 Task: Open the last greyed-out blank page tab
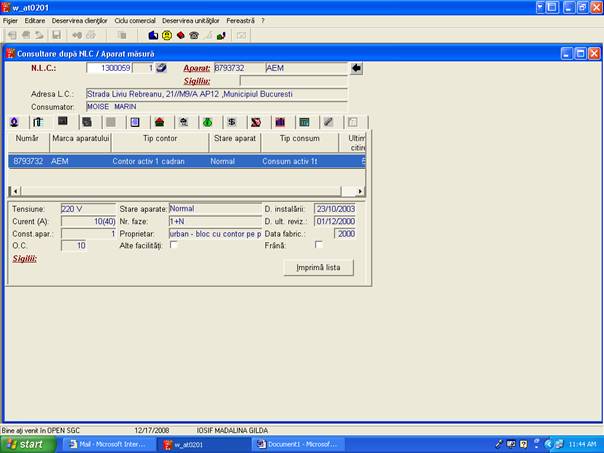[352, 122]
